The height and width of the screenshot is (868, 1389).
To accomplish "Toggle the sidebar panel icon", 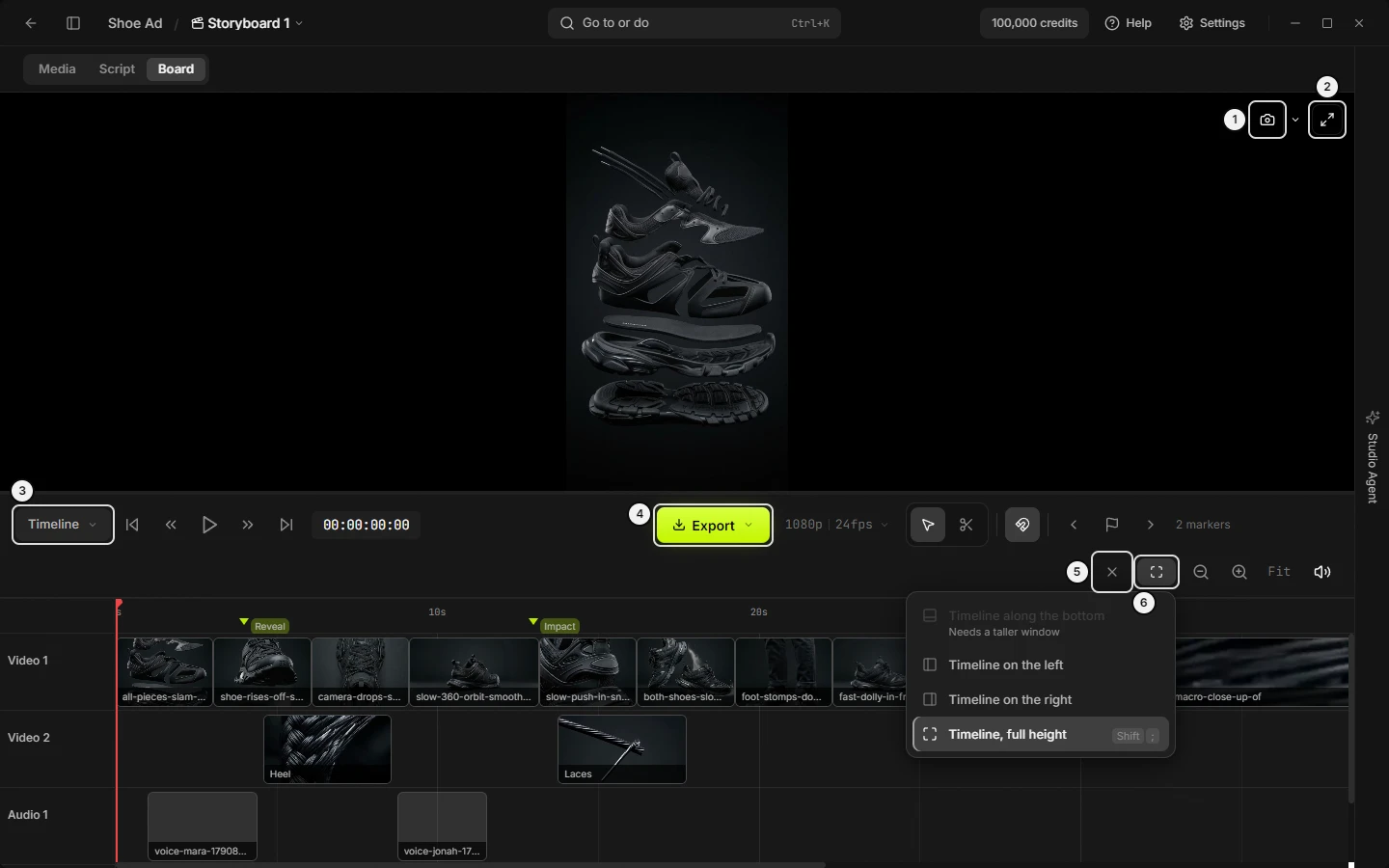I will pos(73,23).
